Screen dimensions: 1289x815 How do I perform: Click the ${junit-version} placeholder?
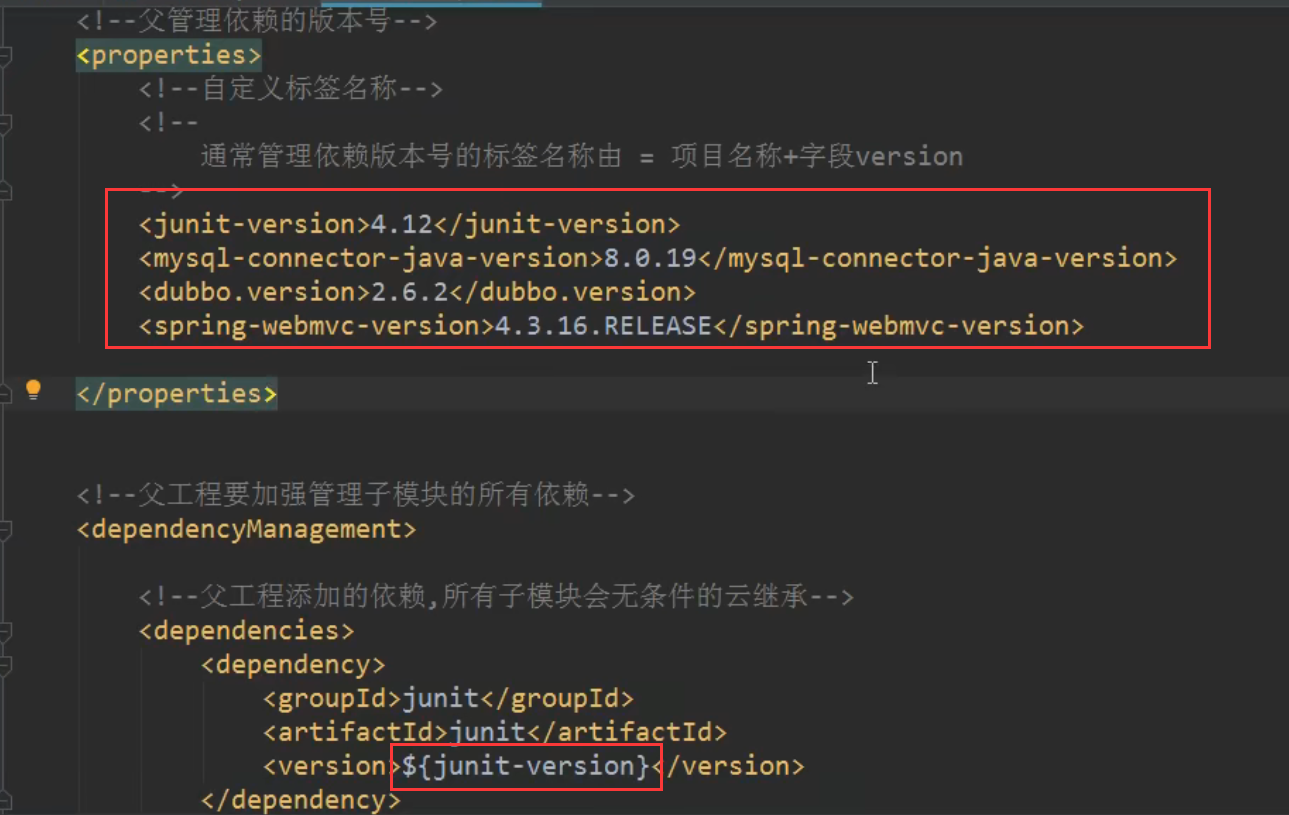click(526, 766)
